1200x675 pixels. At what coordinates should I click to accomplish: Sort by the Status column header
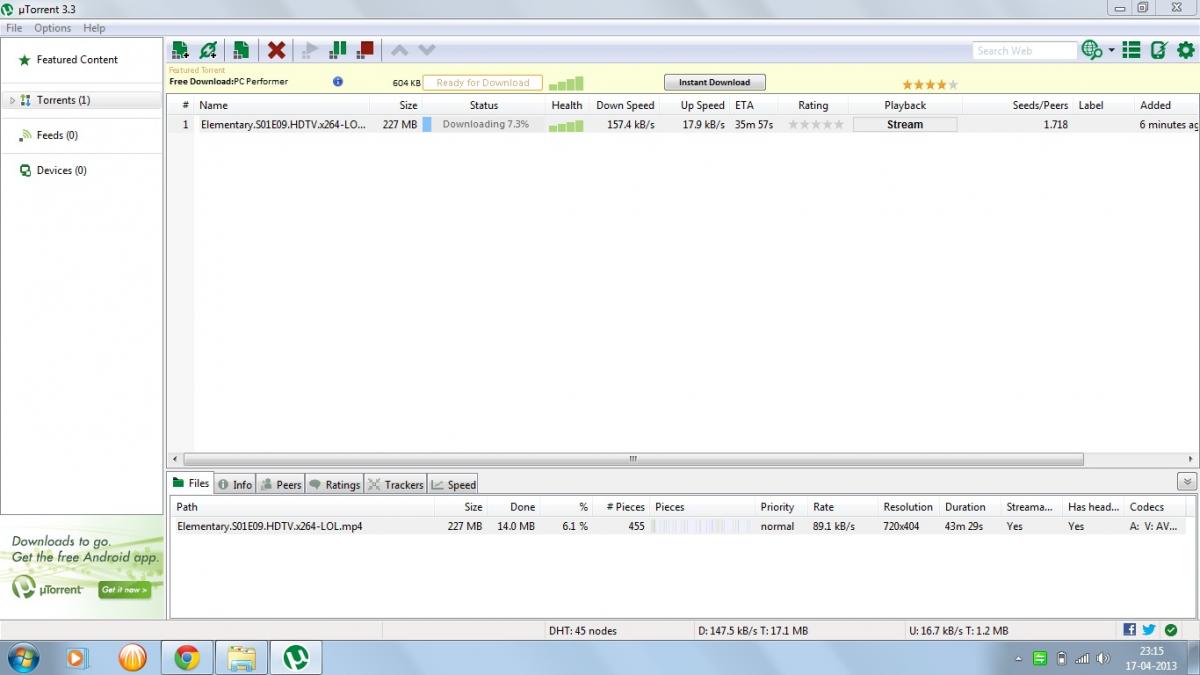click(x=484, y=105)
